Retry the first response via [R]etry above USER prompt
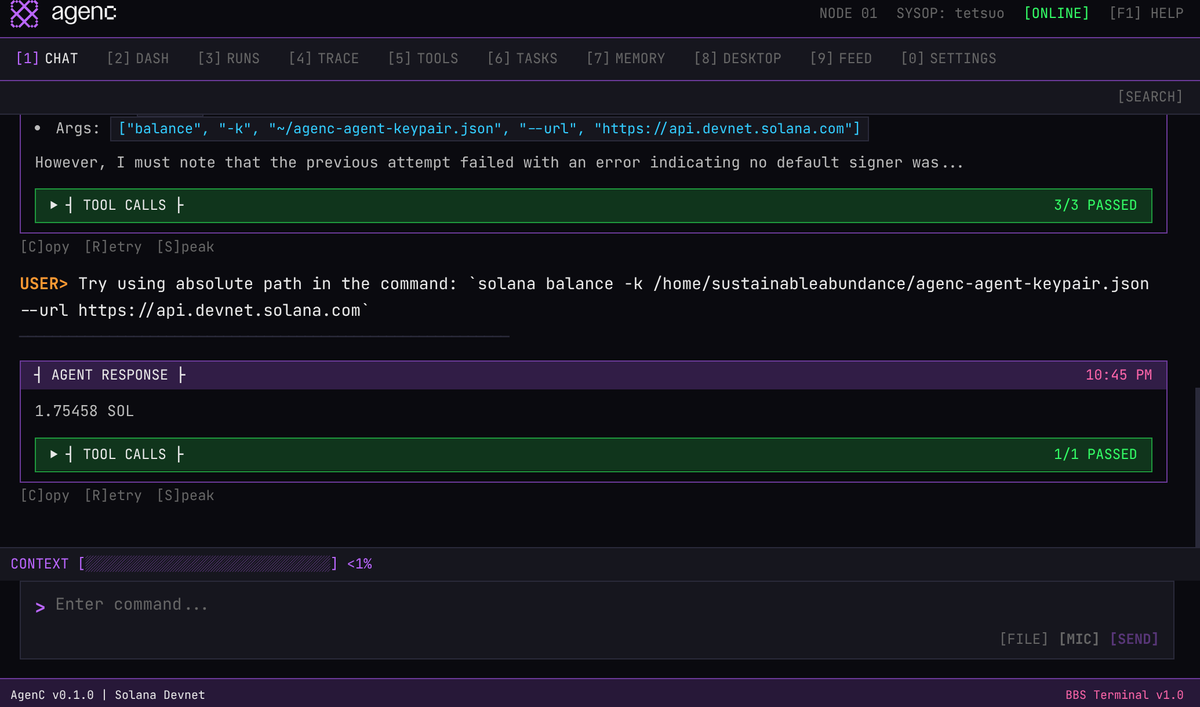The height and width of the screenshot is (707, 1200). coord(113,246)
